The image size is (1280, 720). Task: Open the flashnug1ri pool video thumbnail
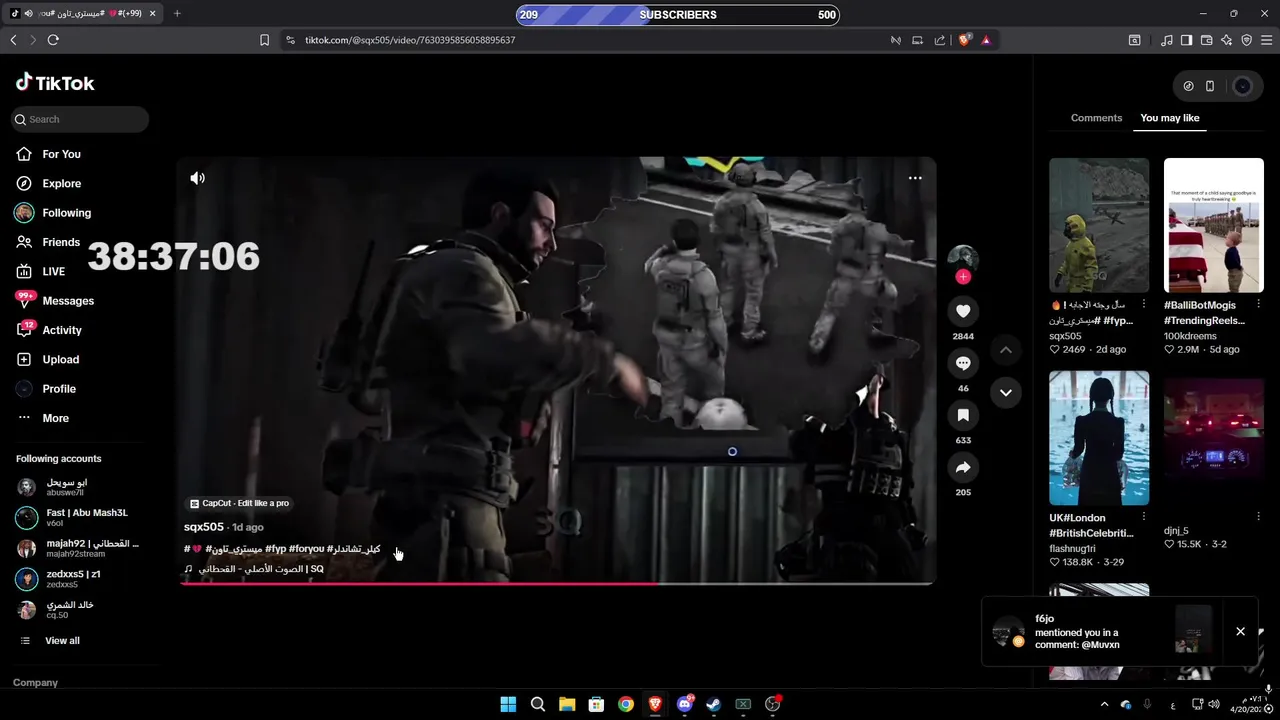(x=1099, y=438)
